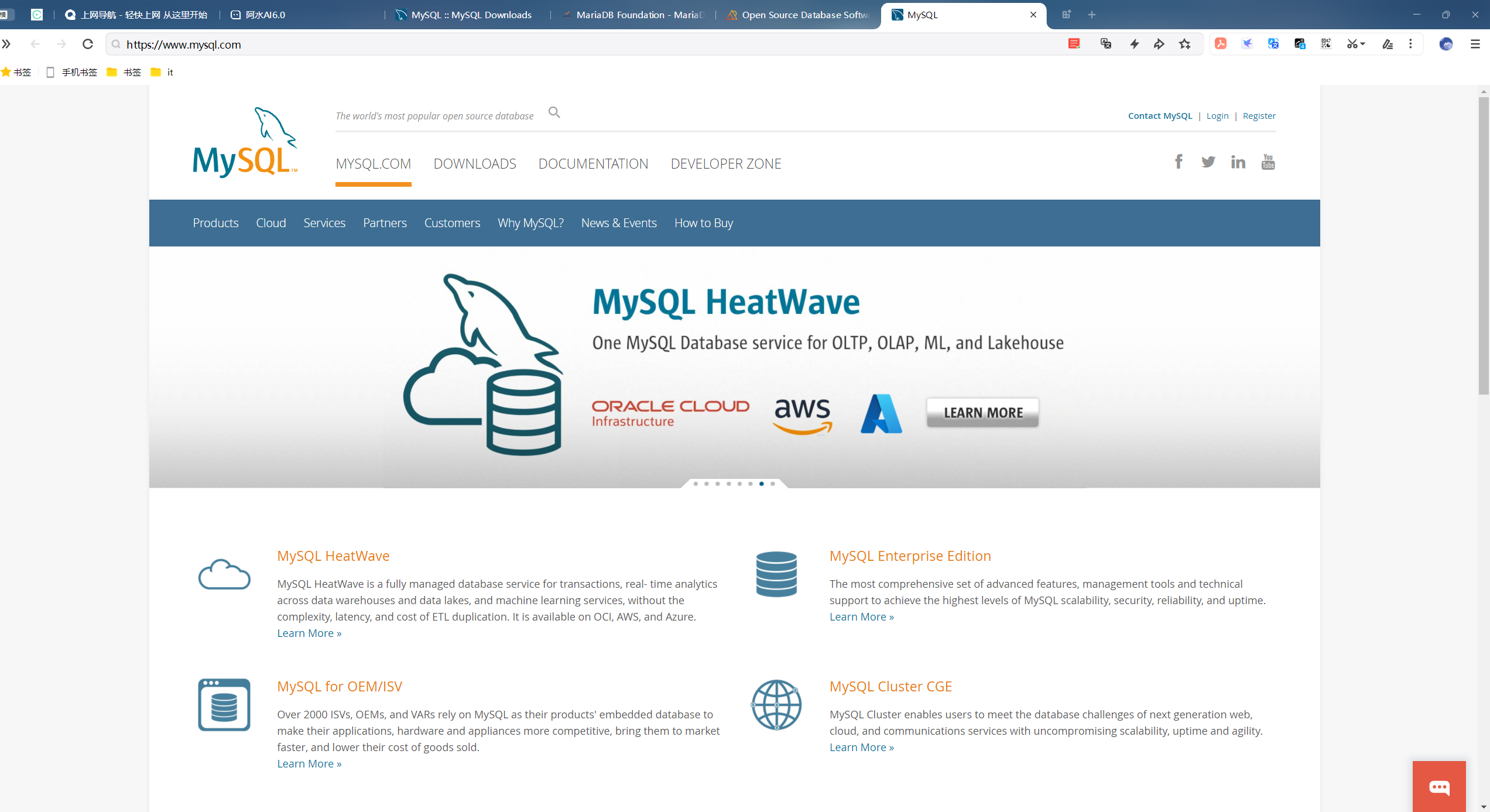Open the News & Events menu item
The height and width of the screenshot is (812, 1490).
pos(619,223)
